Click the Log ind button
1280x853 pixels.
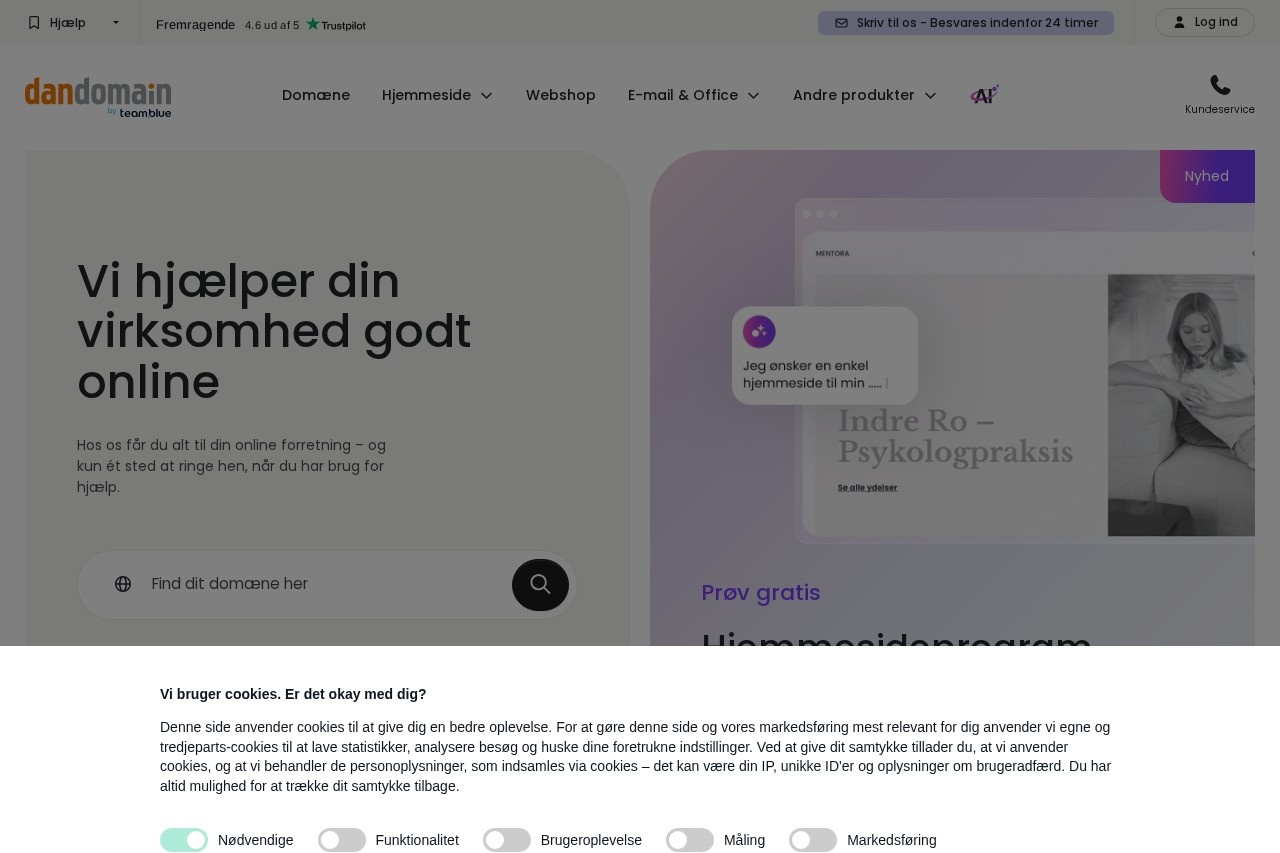(1205, 22)
